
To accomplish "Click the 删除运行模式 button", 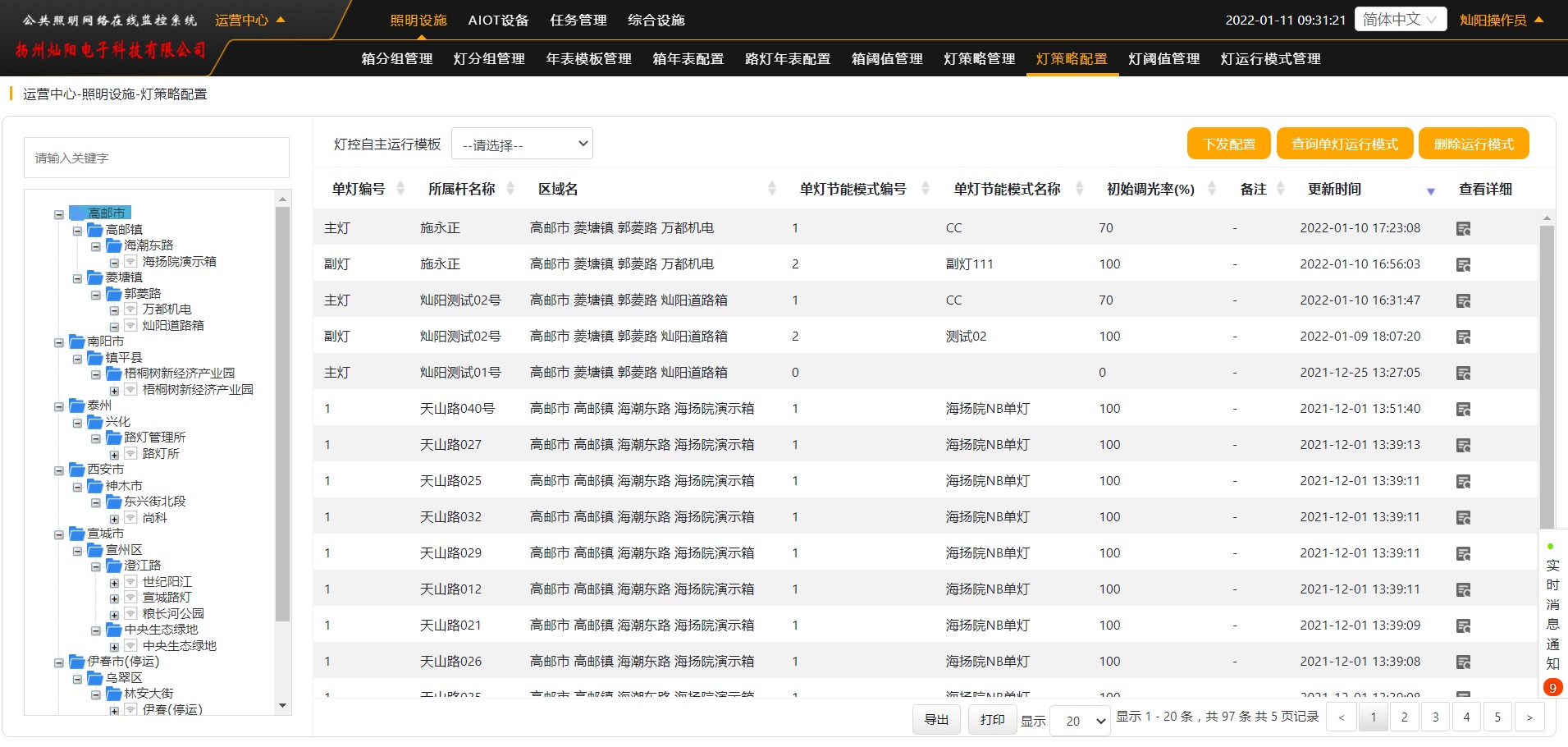I will pyautogui.click(x=1473, y=144).
